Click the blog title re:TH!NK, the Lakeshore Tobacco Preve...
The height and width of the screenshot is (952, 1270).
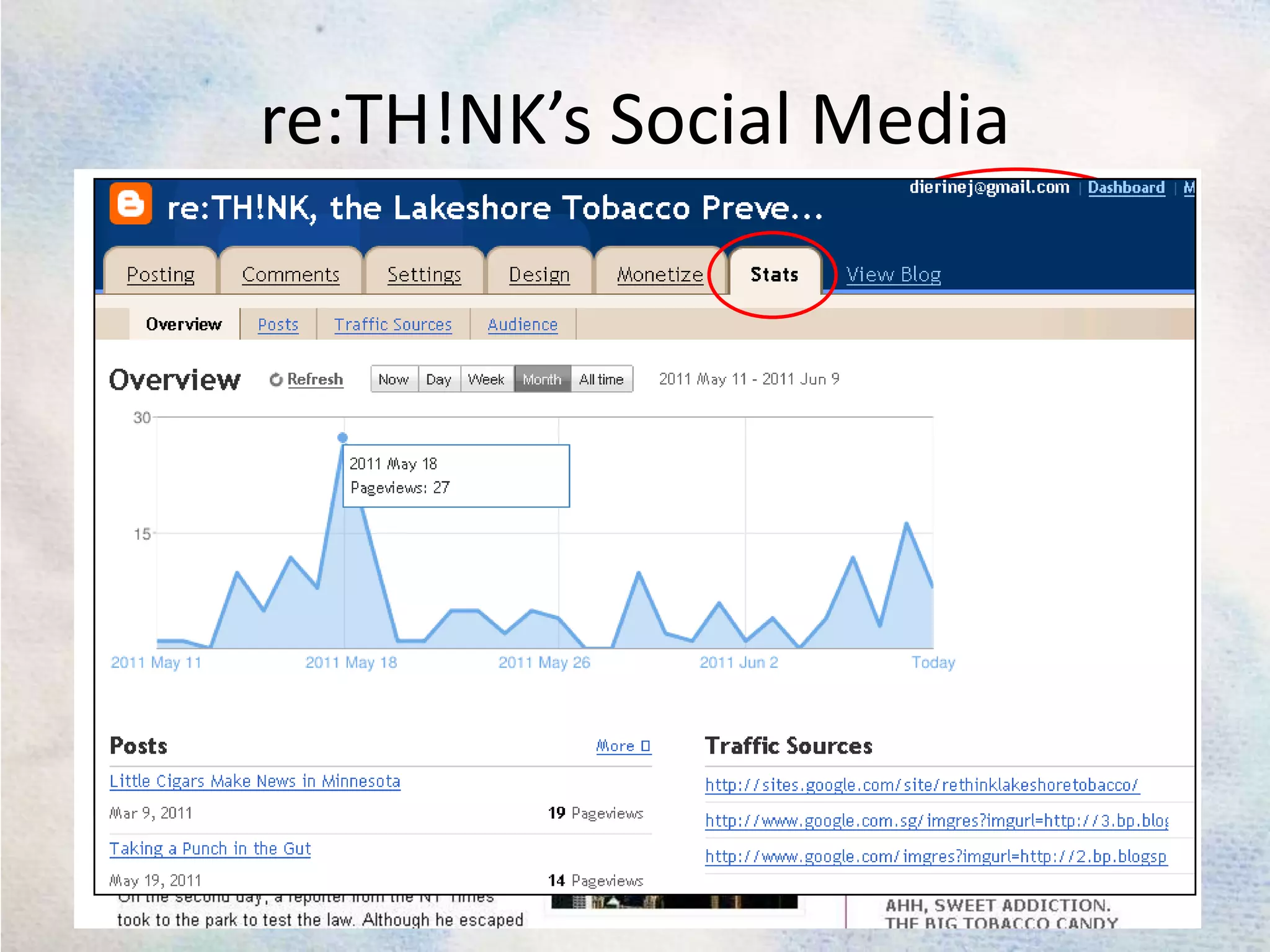point(495,208)
